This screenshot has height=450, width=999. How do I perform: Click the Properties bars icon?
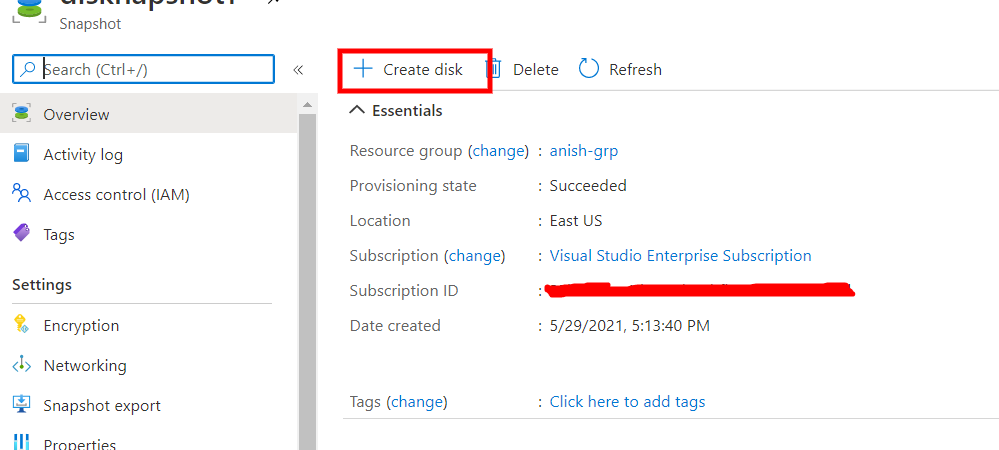22,443
